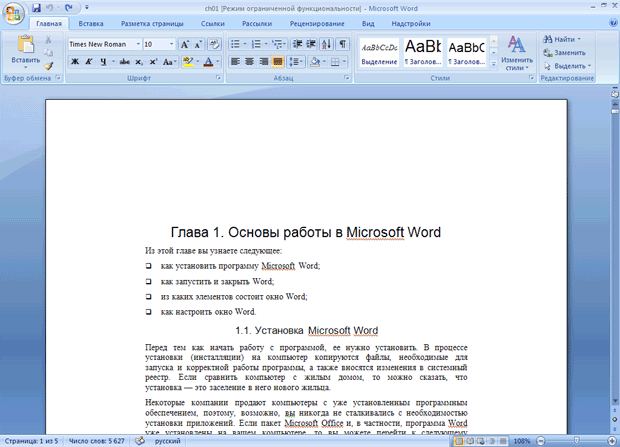Toggle justified text alignment

coord(278,62)
